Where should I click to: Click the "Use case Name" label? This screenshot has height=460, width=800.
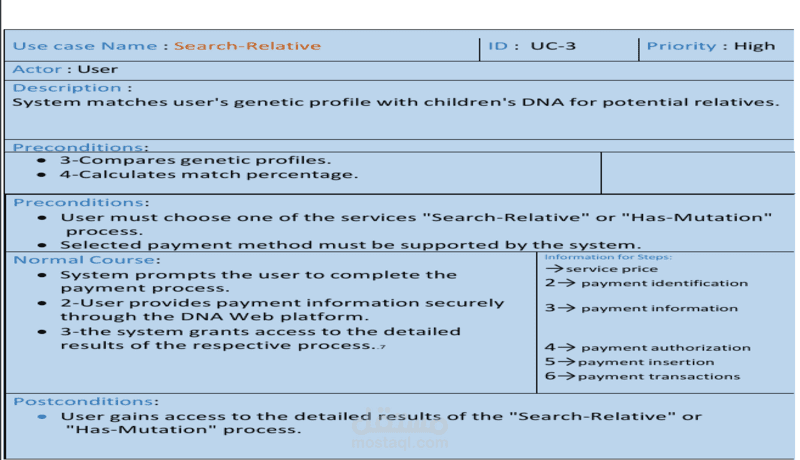pos(84,46)
